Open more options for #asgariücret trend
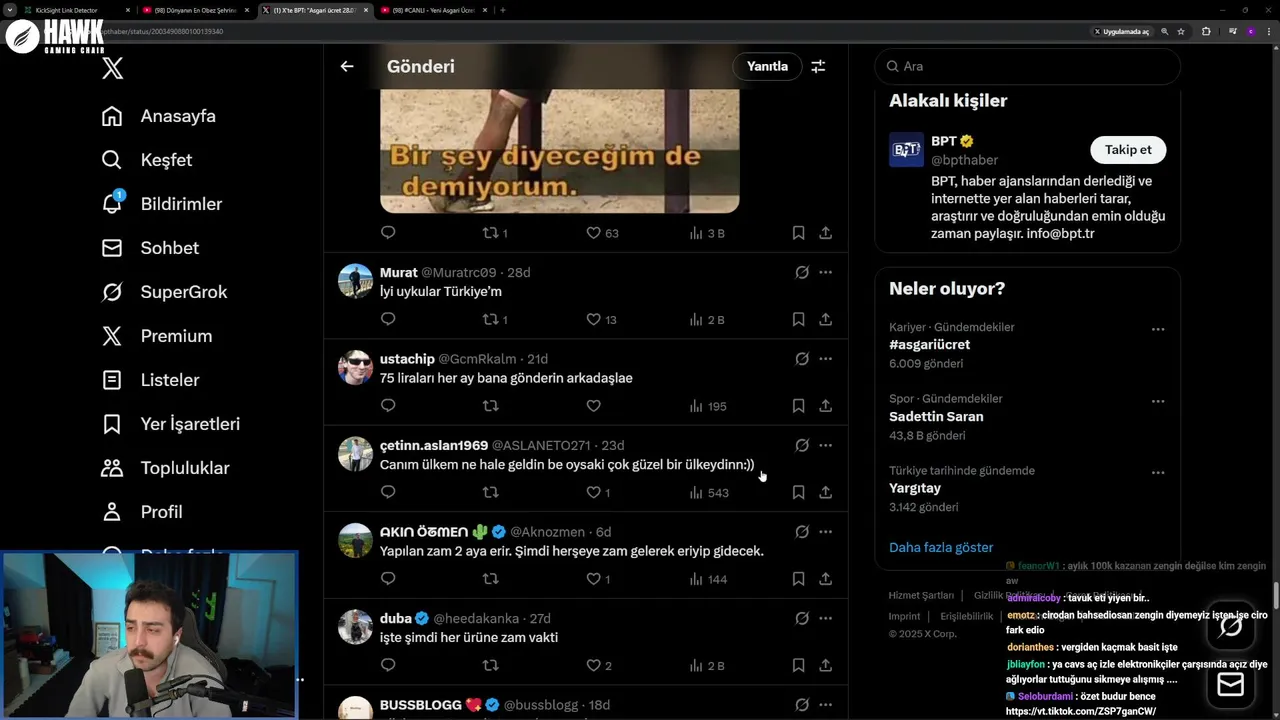 [x=1157, y=329]
